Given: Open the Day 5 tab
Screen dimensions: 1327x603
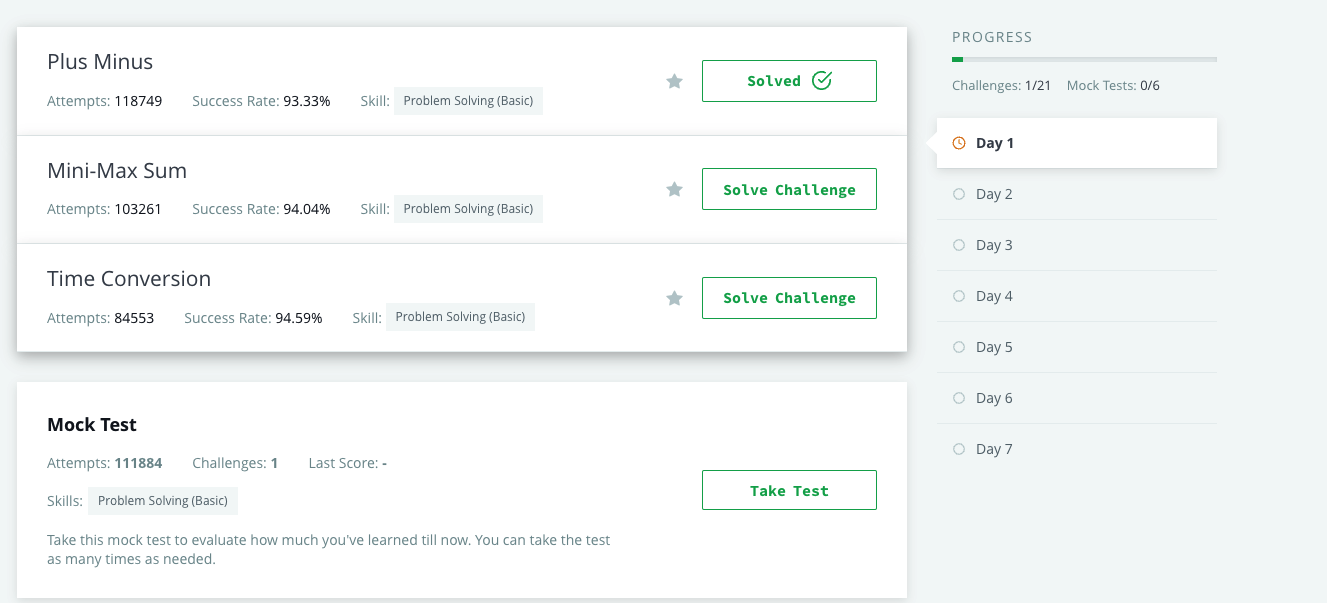Looking at the screenshot, I should click(1076, 347).
